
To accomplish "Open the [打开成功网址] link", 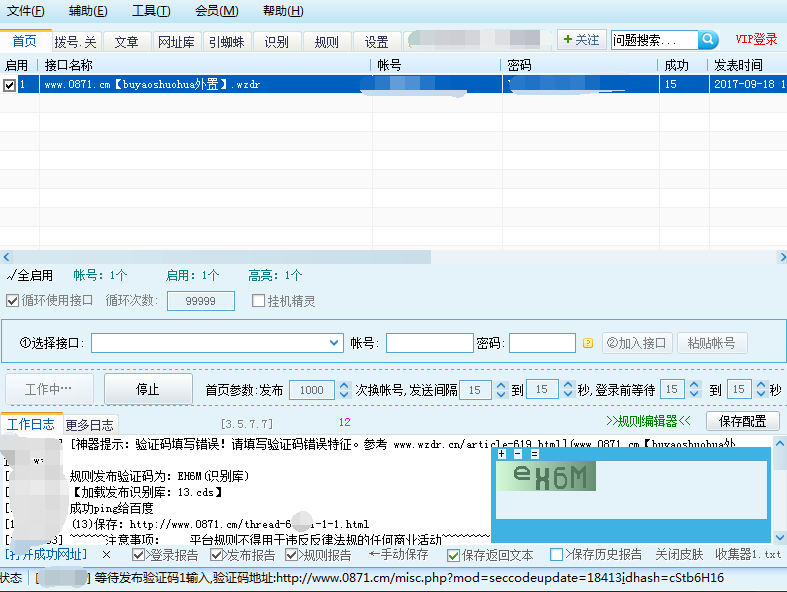I will tap(46, 554).
